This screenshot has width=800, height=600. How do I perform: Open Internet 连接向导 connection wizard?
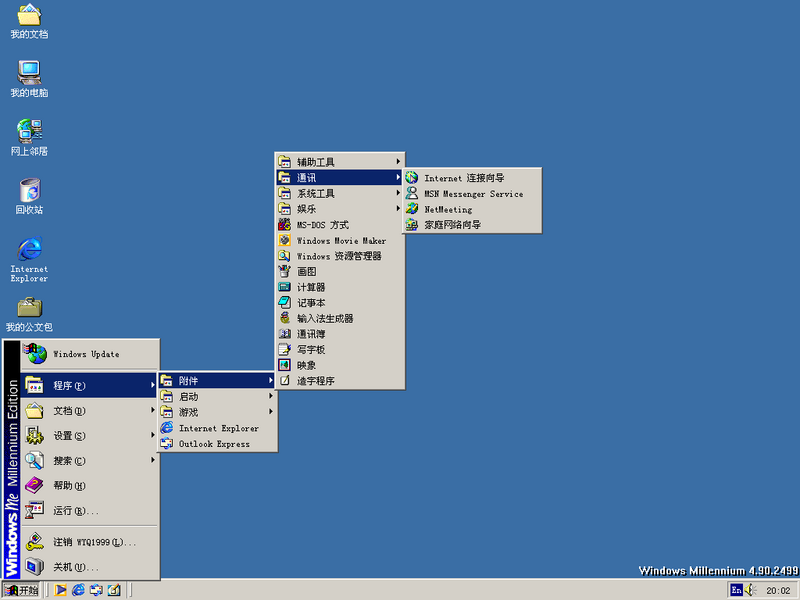[472, 178]
